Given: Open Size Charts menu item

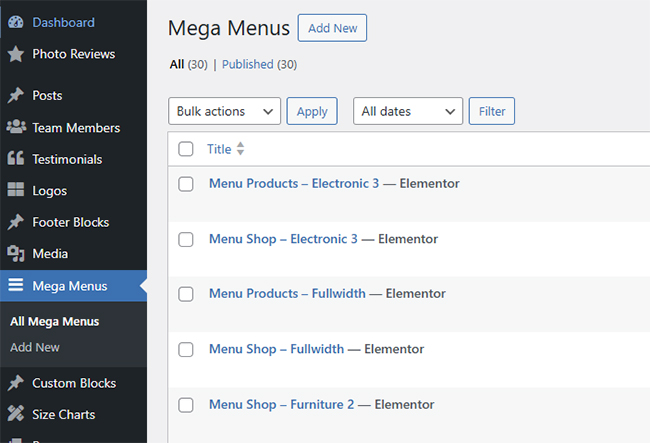Looking at the screenshot, I should 64,414.
